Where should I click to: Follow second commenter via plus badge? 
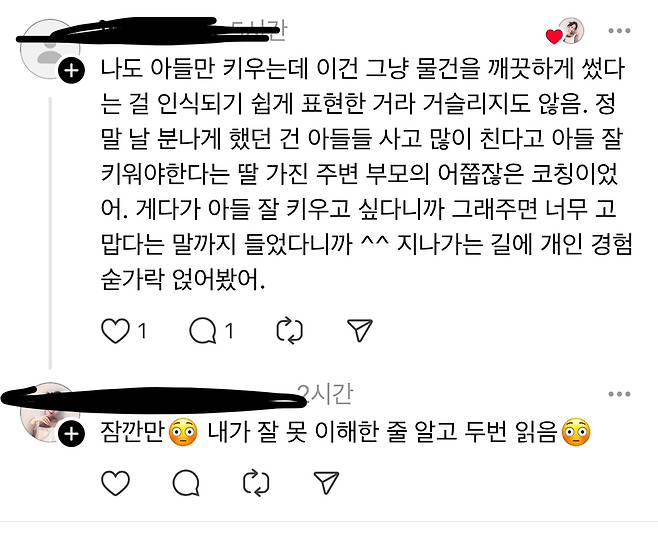[71, 433]
